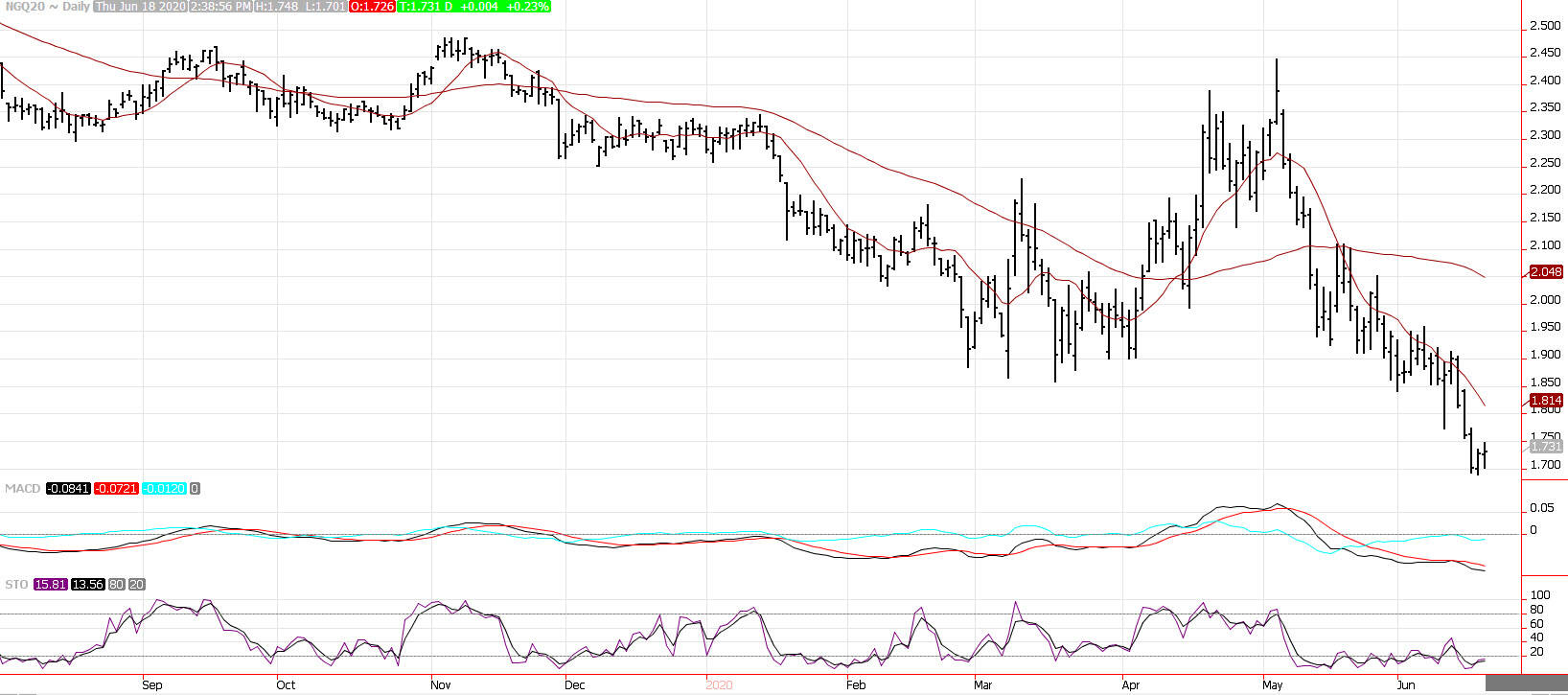Click the 2.400 price axis label
This screenshot has height=695, width=1568.
pos(1545,81)
